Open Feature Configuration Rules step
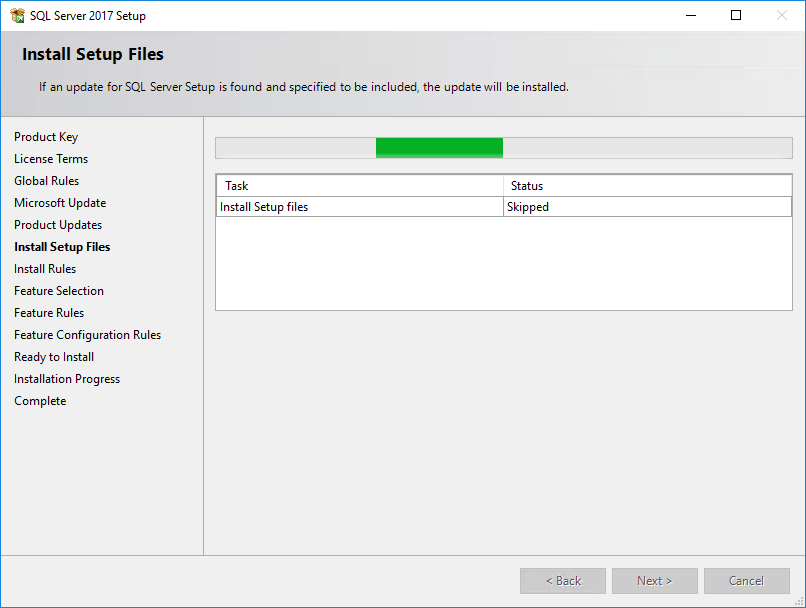806x608 pixels. click(x=87, y=335)
